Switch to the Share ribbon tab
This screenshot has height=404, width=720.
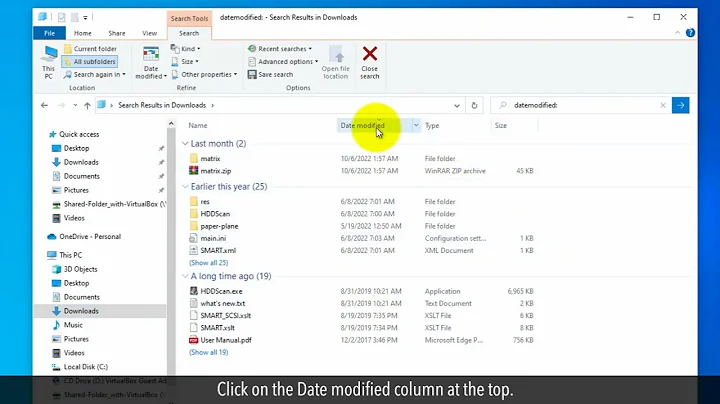(117, 33)
